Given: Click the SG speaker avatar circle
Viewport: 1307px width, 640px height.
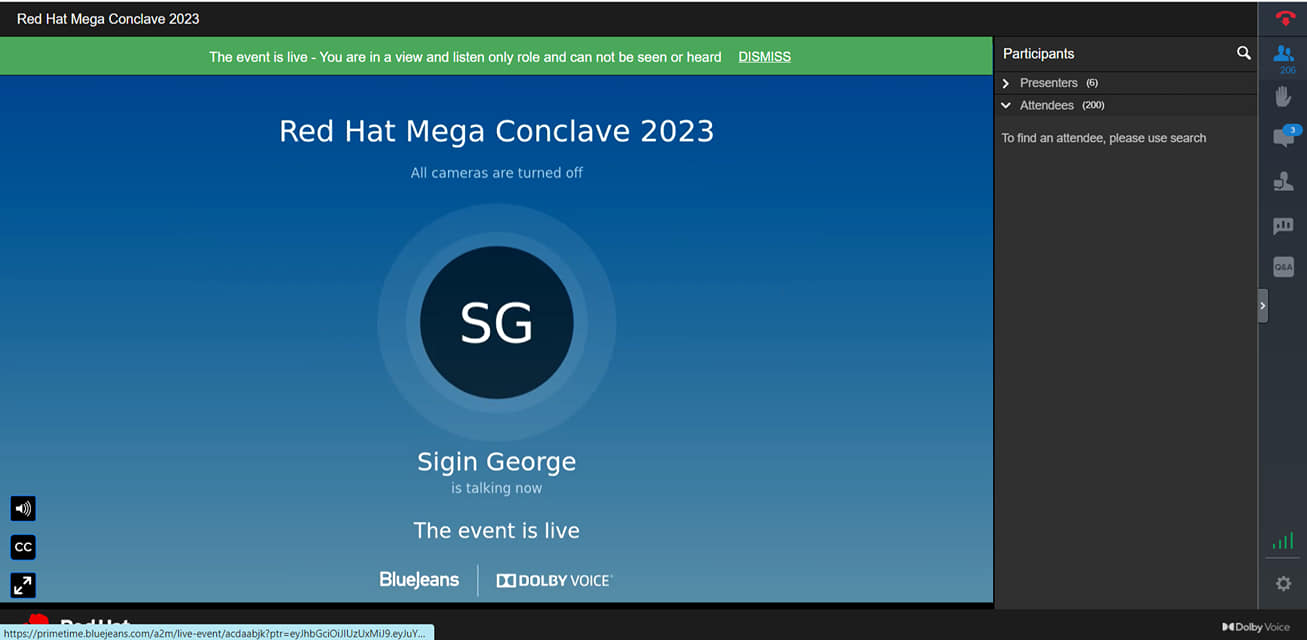Looking at the screenshot, I should click(x=497, y=322).
